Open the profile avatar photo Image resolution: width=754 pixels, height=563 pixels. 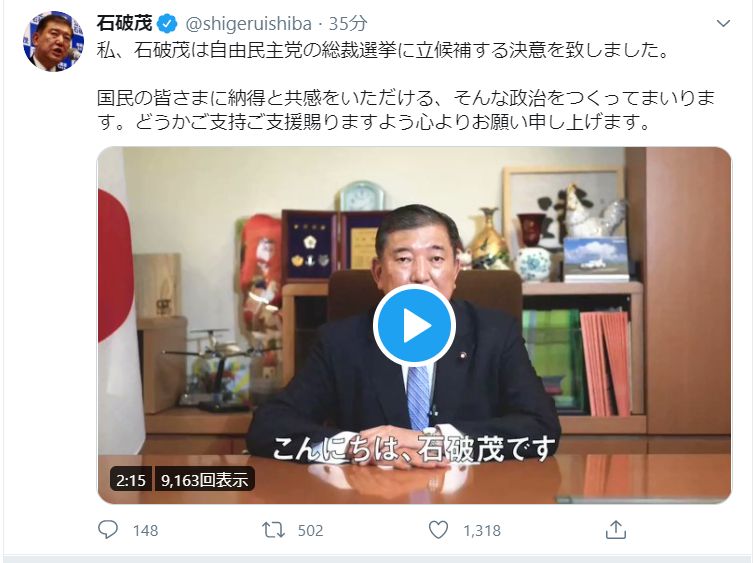(x=54, y=41)
